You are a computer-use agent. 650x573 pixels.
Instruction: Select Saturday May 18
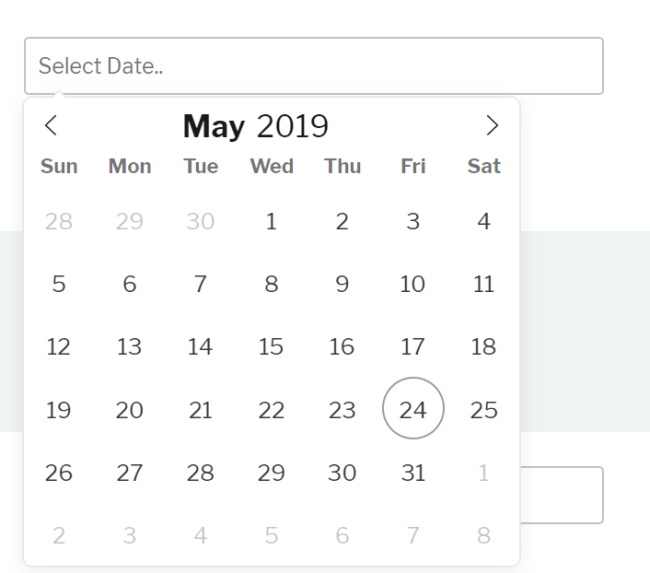click(x=484, y=346)
